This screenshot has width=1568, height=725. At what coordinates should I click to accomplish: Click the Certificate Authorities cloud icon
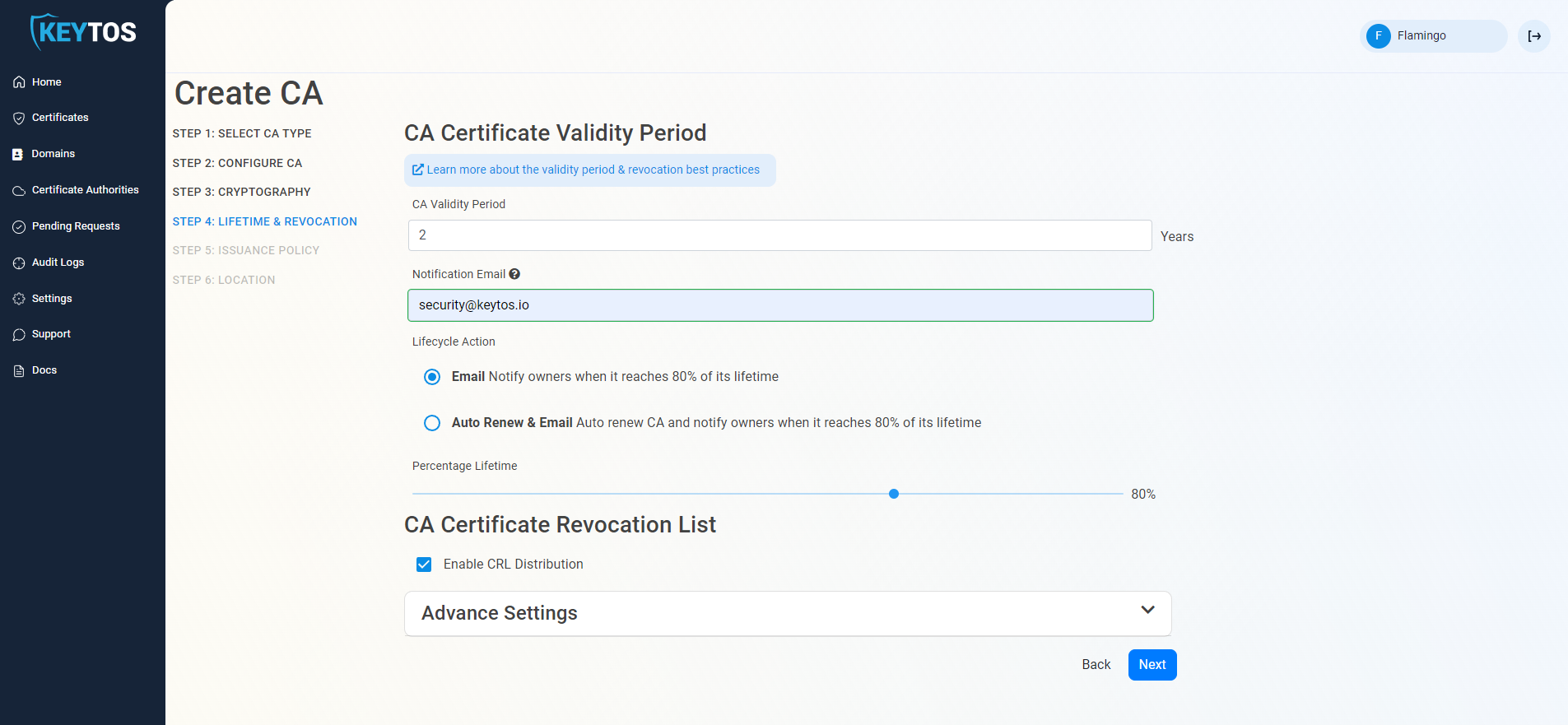pos(19,190)
